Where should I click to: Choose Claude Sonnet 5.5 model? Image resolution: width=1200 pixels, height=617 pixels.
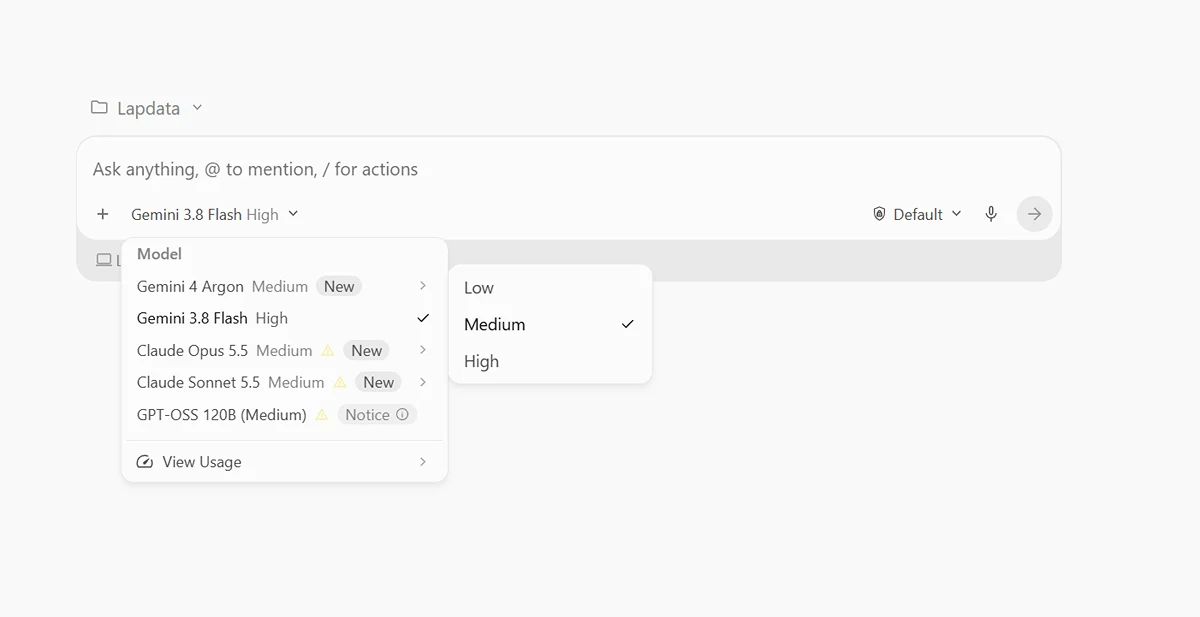coord(284,382)
